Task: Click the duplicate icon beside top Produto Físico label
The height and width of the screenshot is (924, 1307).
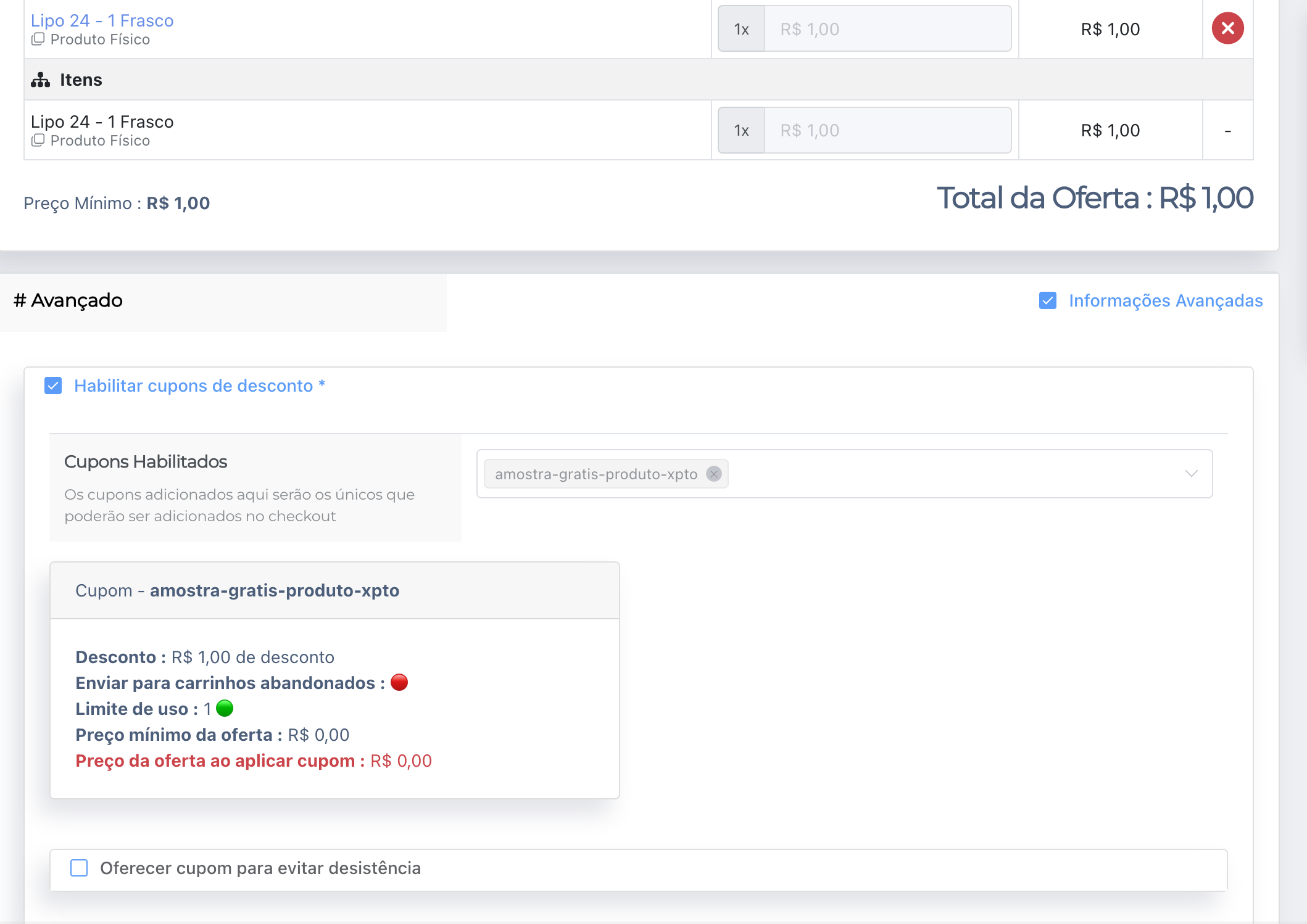Action: (39, 39)
